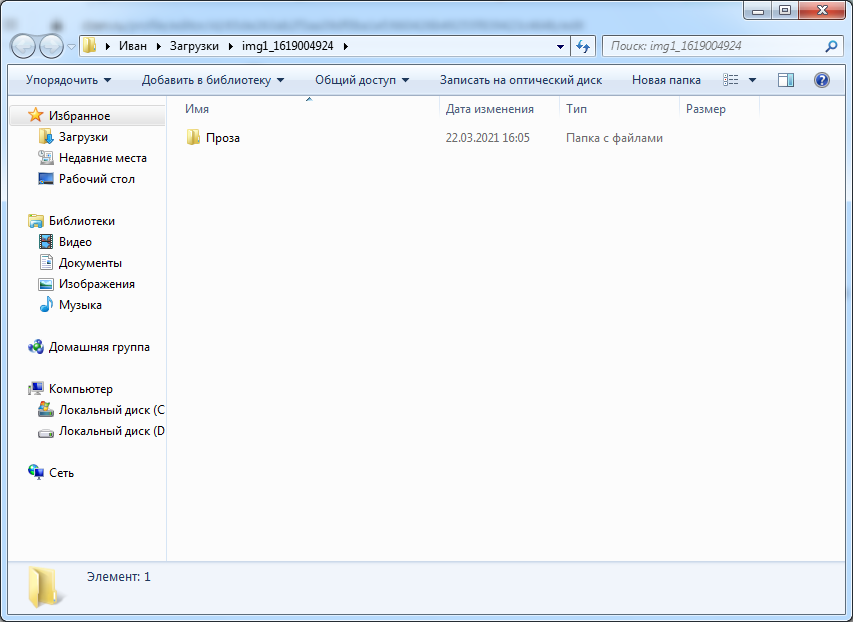Open Рабочий стол in sidebar
Image resolution: width=853 pixels, height=622 pixels.
97,179
